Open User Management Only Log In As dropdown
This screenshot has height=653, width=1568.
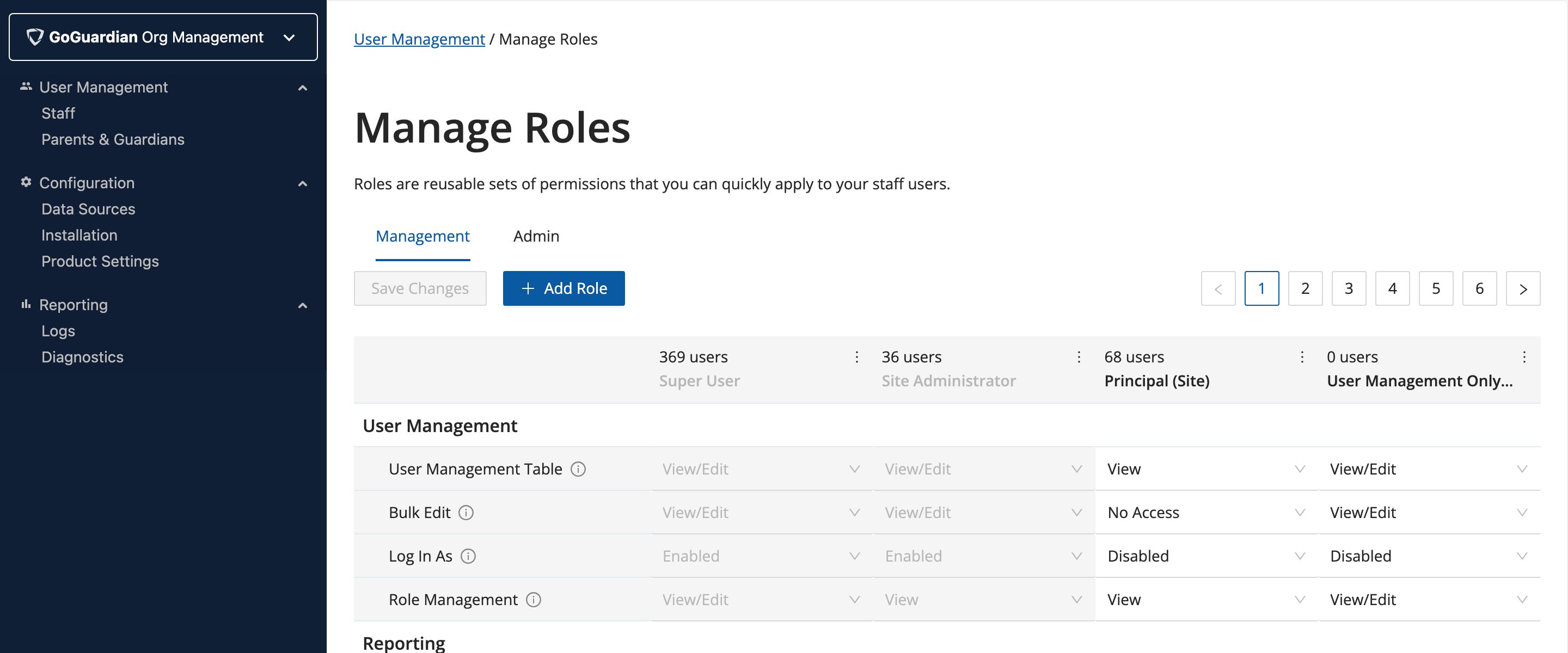pyautogui.click(x=1429, y=556)
